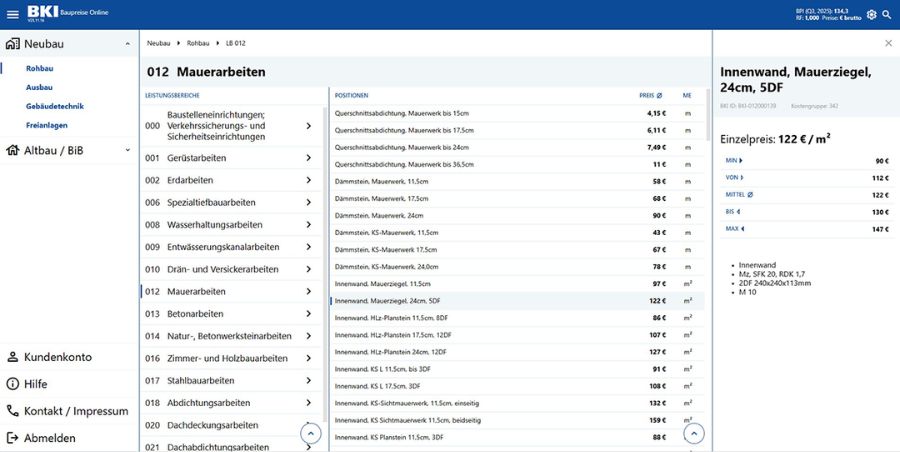Open the hamburger menu icon

click(13, 14)
